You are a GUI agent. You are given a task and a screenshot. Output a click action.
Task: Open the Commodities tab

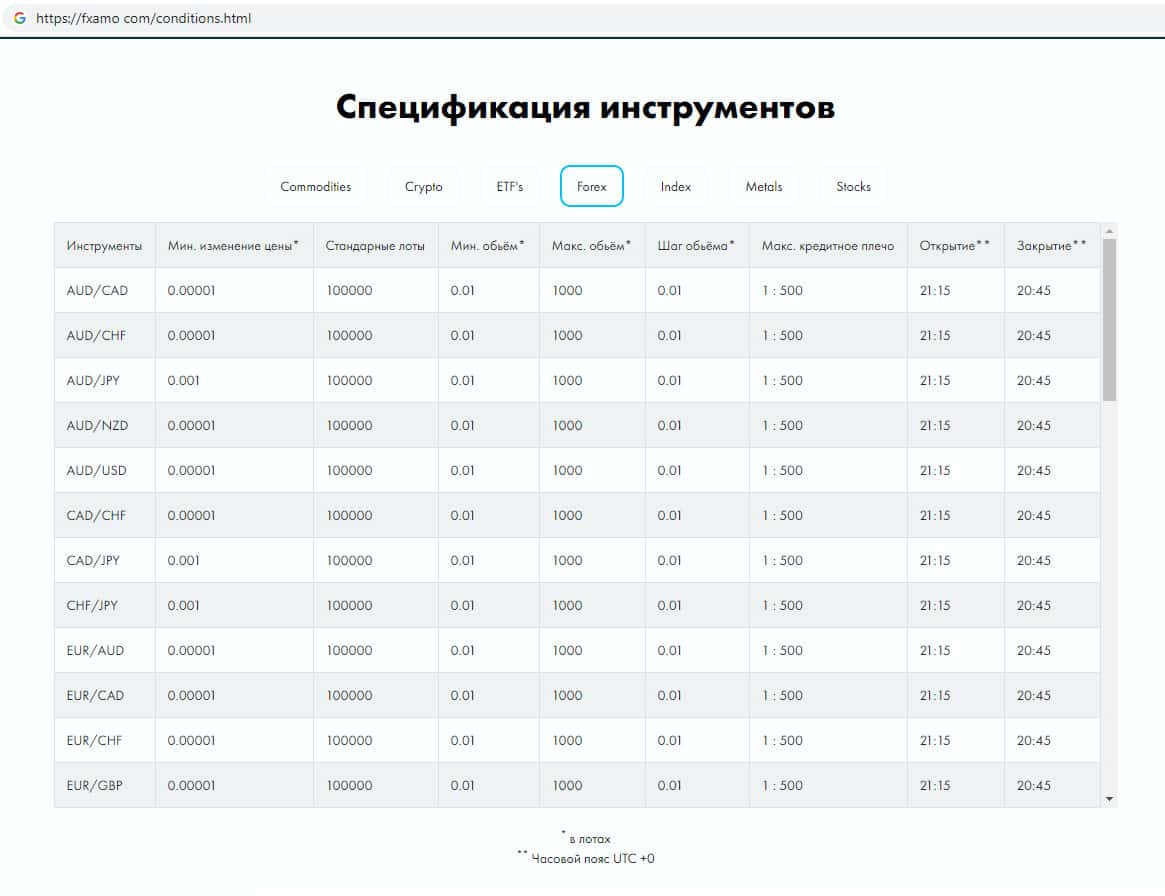pos(316,186)
